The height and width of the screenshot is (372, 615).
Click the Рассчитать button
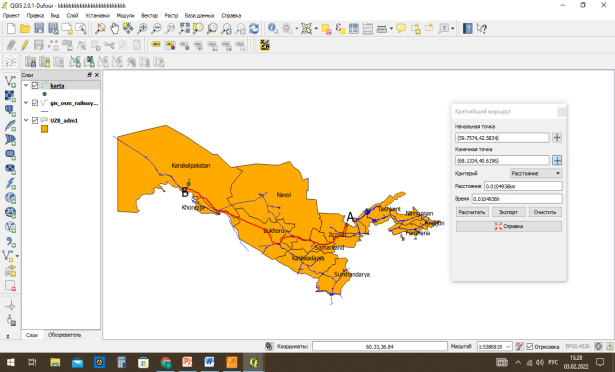click(x=472, y=212)
